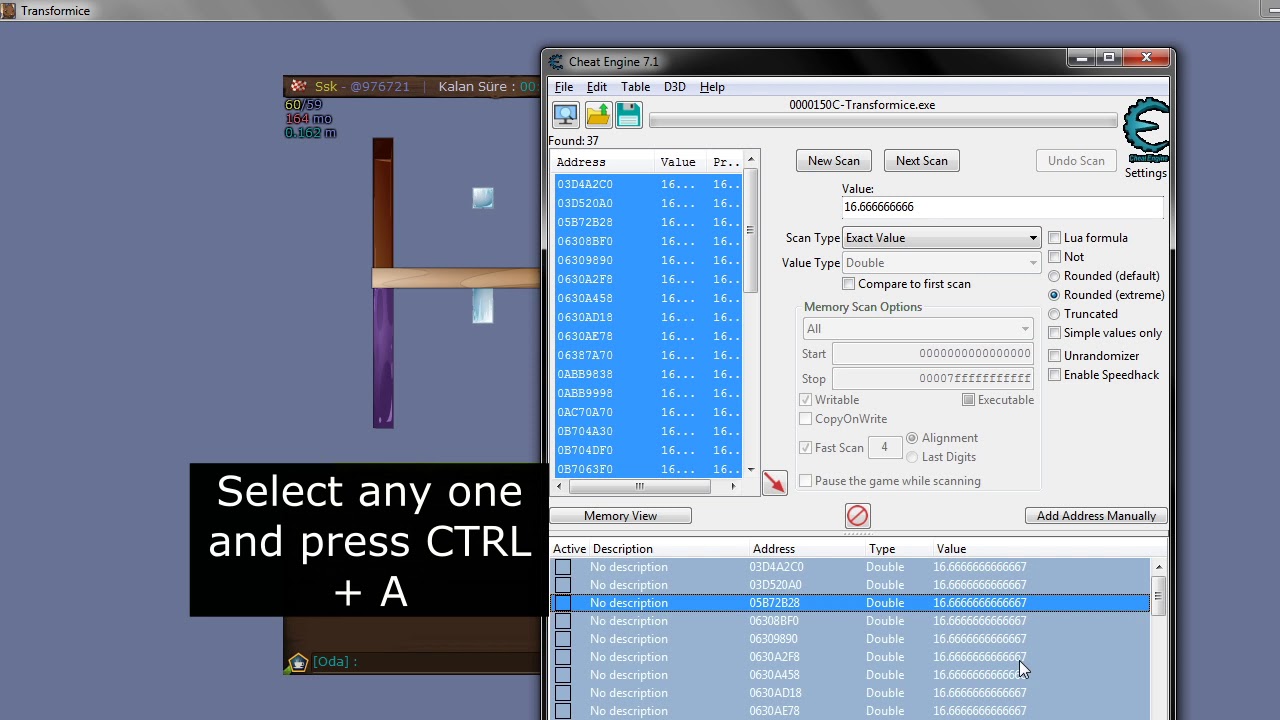The height and width of the screenshot is (720, 1280).
Task: Click Double type of 0630A458 row
Action: pos(885,675)
